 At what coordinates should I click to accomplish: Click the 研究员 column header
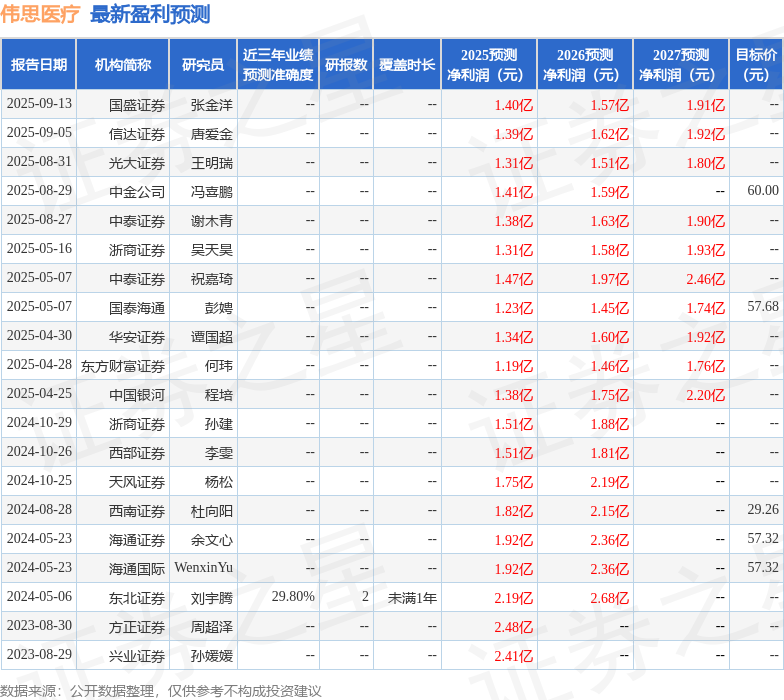tap(203, 64)
